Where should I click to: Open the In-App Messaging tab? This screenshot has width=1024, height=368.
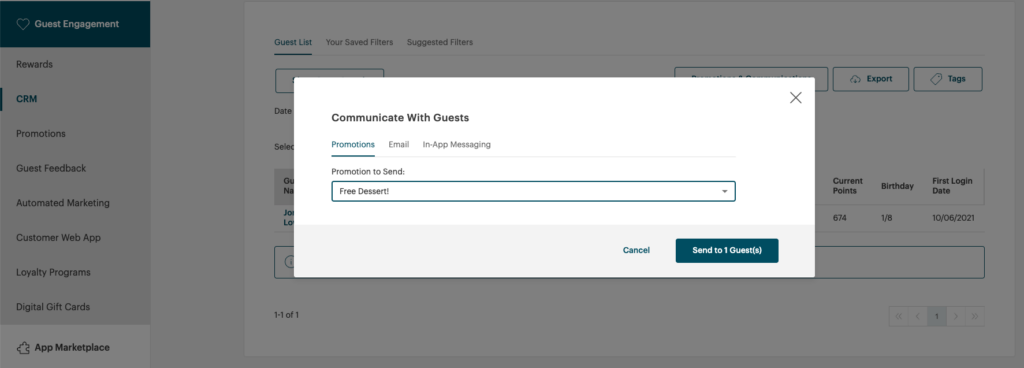click(x=456, y=145)
